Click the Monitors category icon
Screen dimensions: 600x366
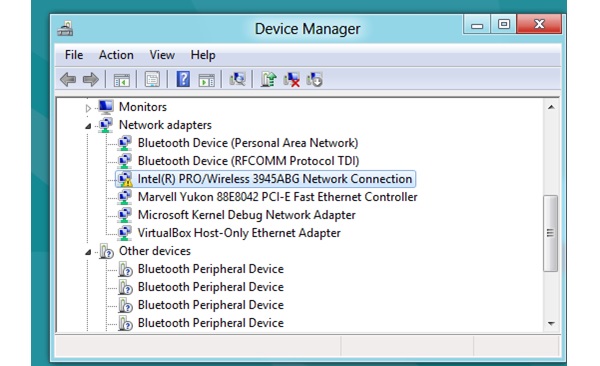[x=106, y=107]
